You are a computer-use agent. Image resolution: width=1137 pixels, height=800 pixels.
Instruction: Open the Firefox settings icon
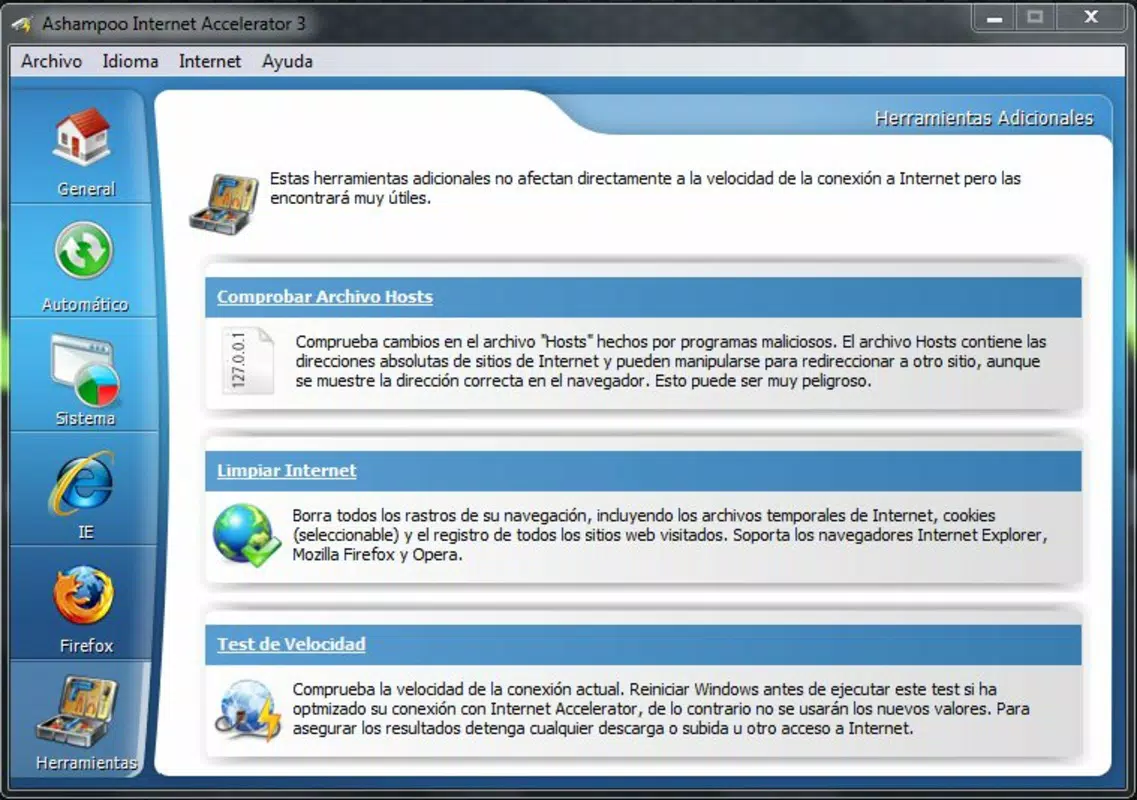pos(83,596)
